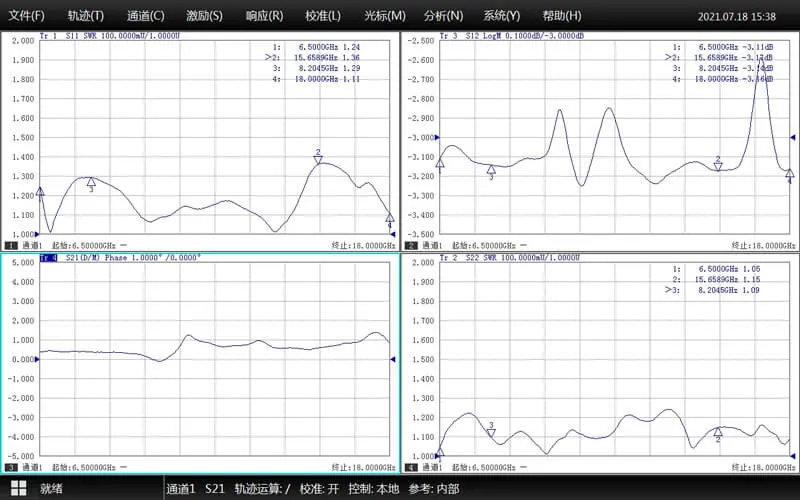Image resolution: width=800 pixels, height=500 pixels.
Task: Select marker 3 on the S11 trace
Action: click(x=91, y=182)
